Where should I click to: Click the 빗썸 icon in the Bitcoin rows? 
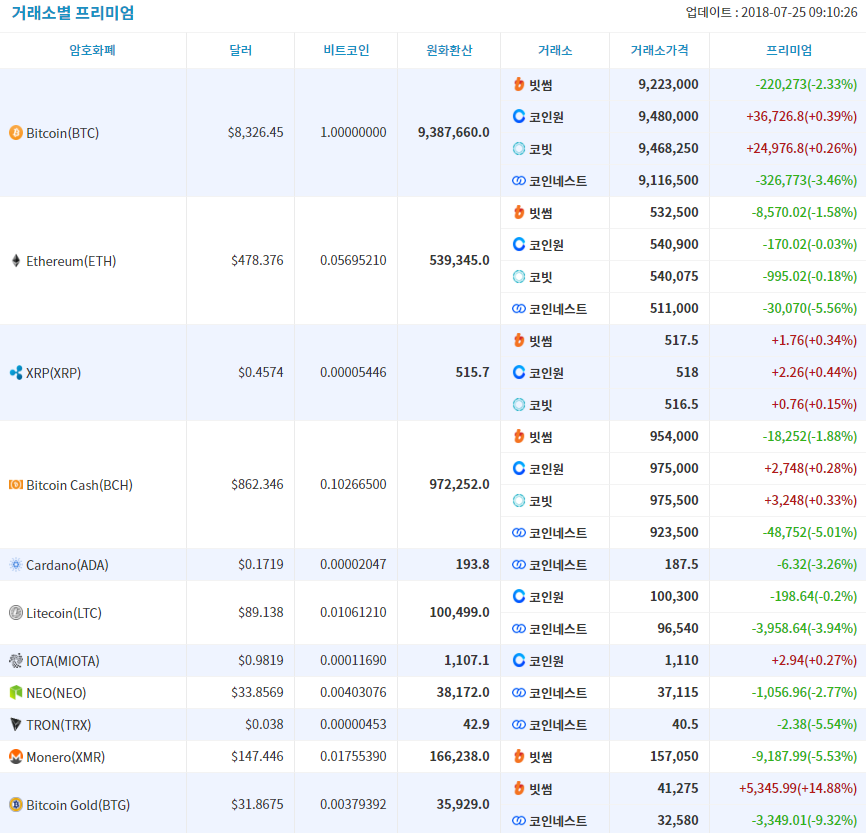coord(519,85)
